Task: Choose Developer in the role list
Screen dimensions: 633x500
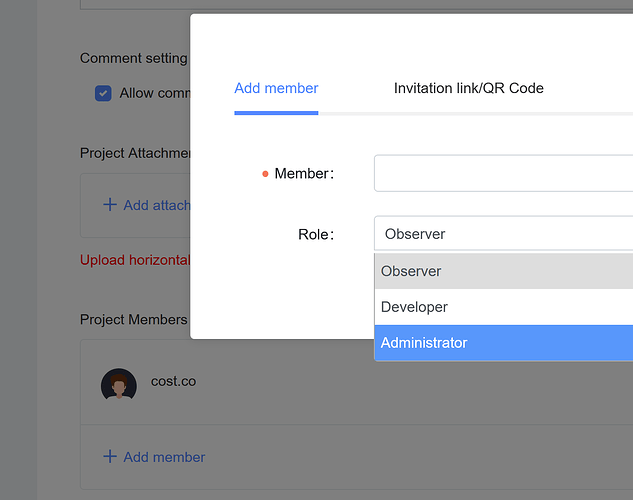Action: 504,307
